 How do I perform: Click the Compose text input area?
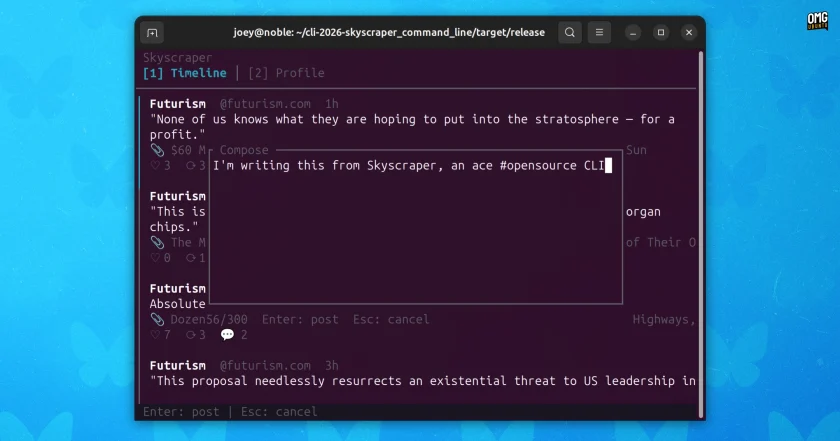[x=416, y=227]
